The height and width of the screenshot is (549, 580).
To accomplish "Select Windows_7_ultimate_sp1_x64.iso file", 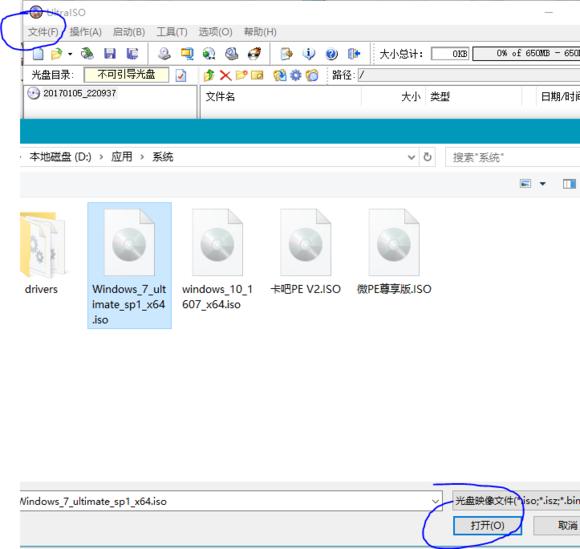I will tap(129, 266).
